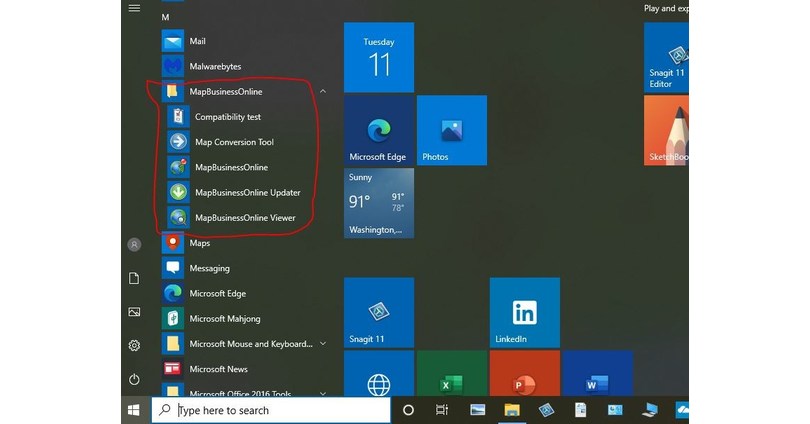
Task: Click the taskbar search box
Action: point(270,410)
